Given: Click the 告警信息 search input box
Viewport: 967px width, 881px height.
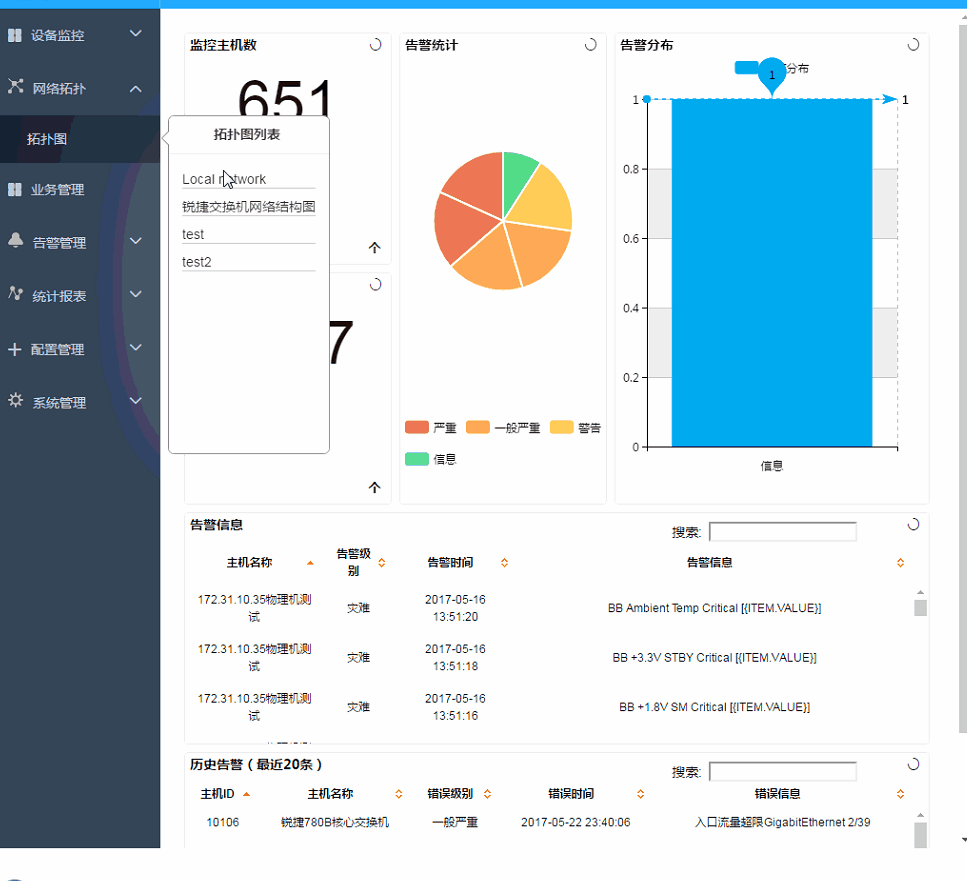Looking at the screenshot, I should point(783,531).
